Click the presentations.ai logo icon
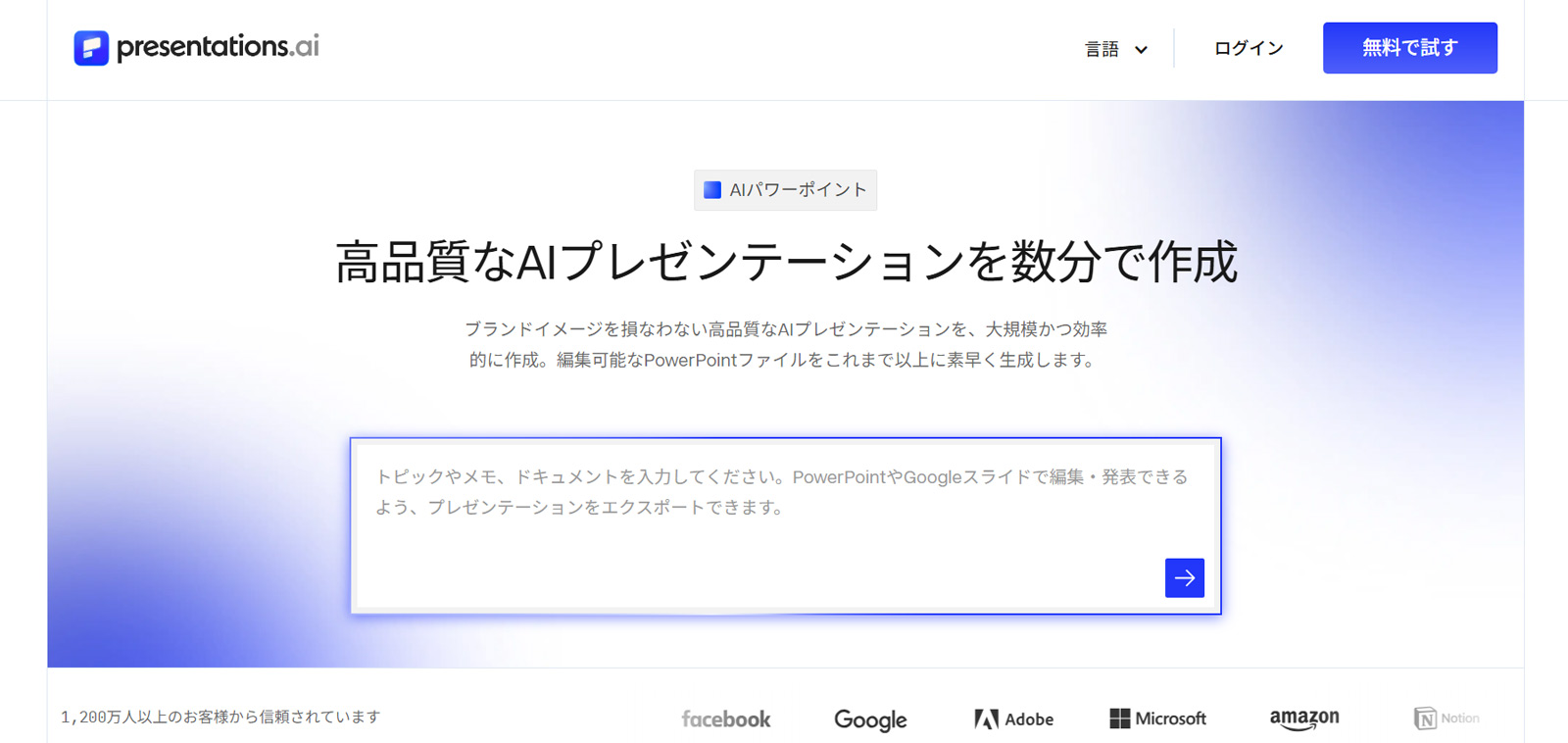This screenshot has height=743, width=1568. [x=91, y=48]
